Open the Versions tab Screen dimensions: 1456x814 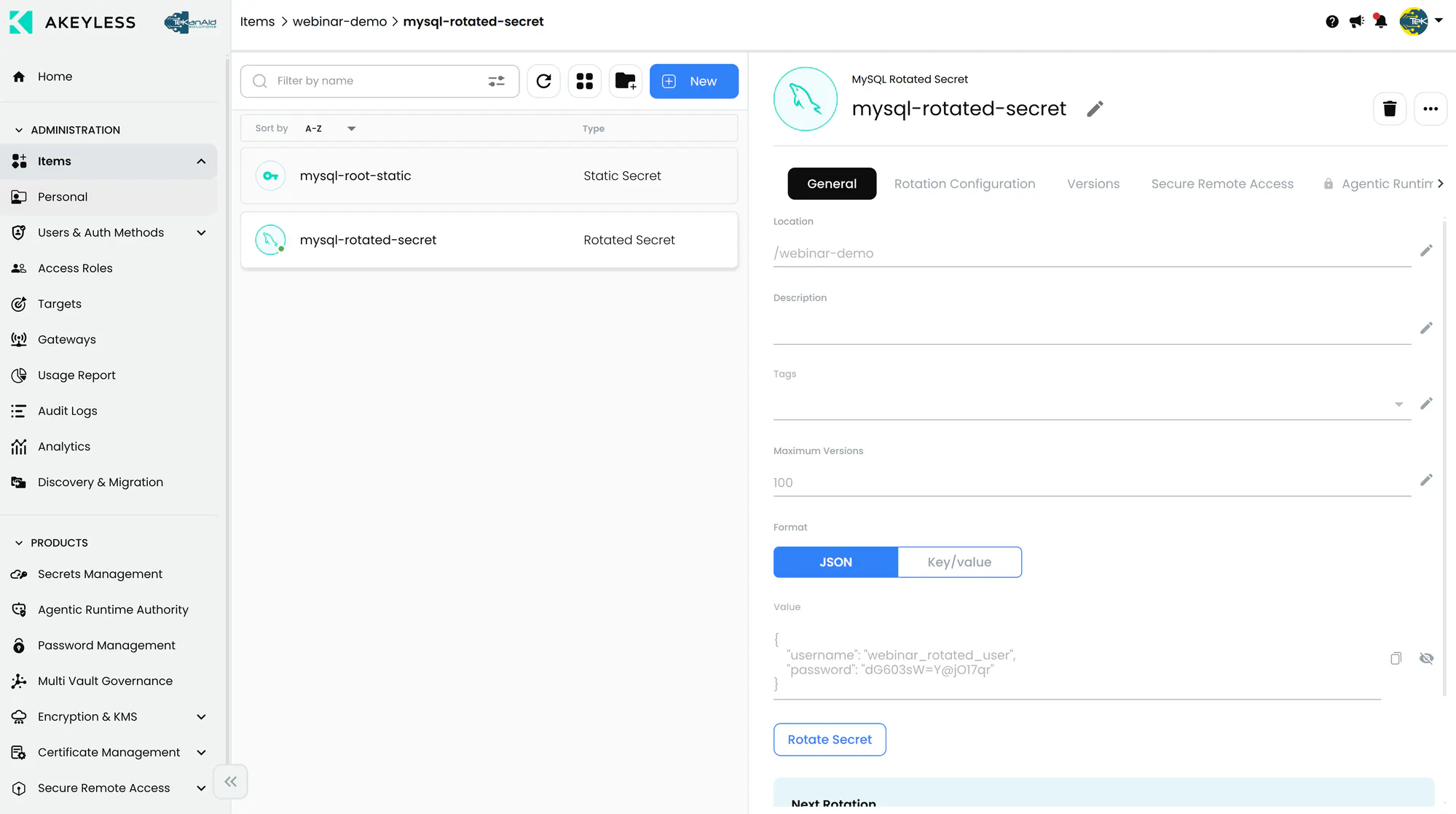1093,184
